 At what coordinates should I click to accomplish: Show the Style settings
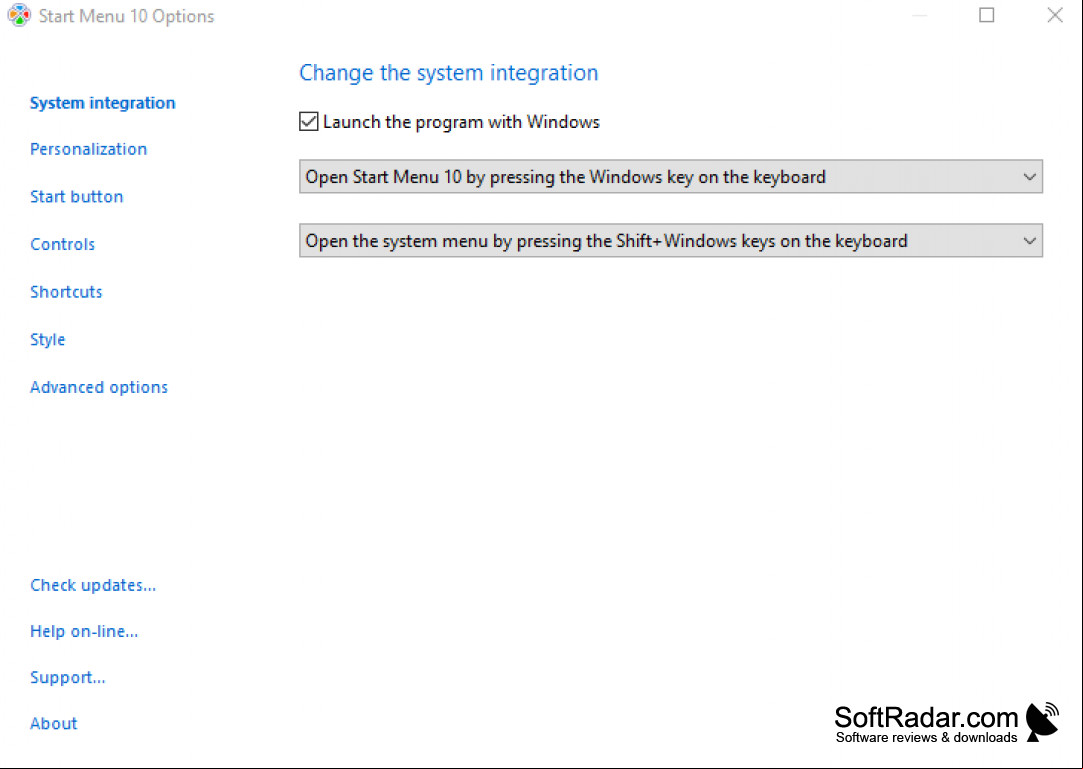point(48,339)
